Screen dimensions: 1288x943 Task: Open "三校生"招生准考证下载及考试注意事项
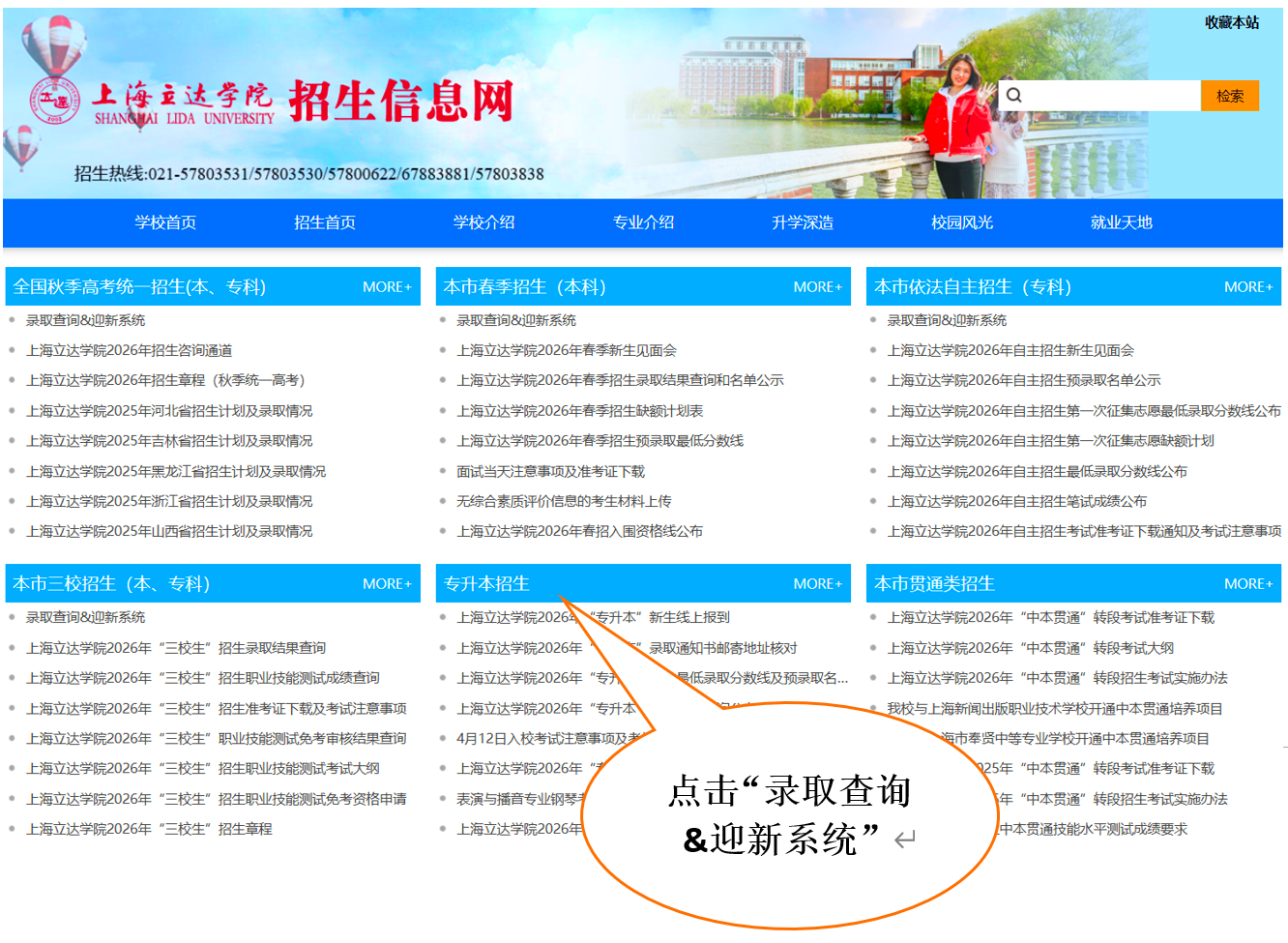click(x=217, y=709)
